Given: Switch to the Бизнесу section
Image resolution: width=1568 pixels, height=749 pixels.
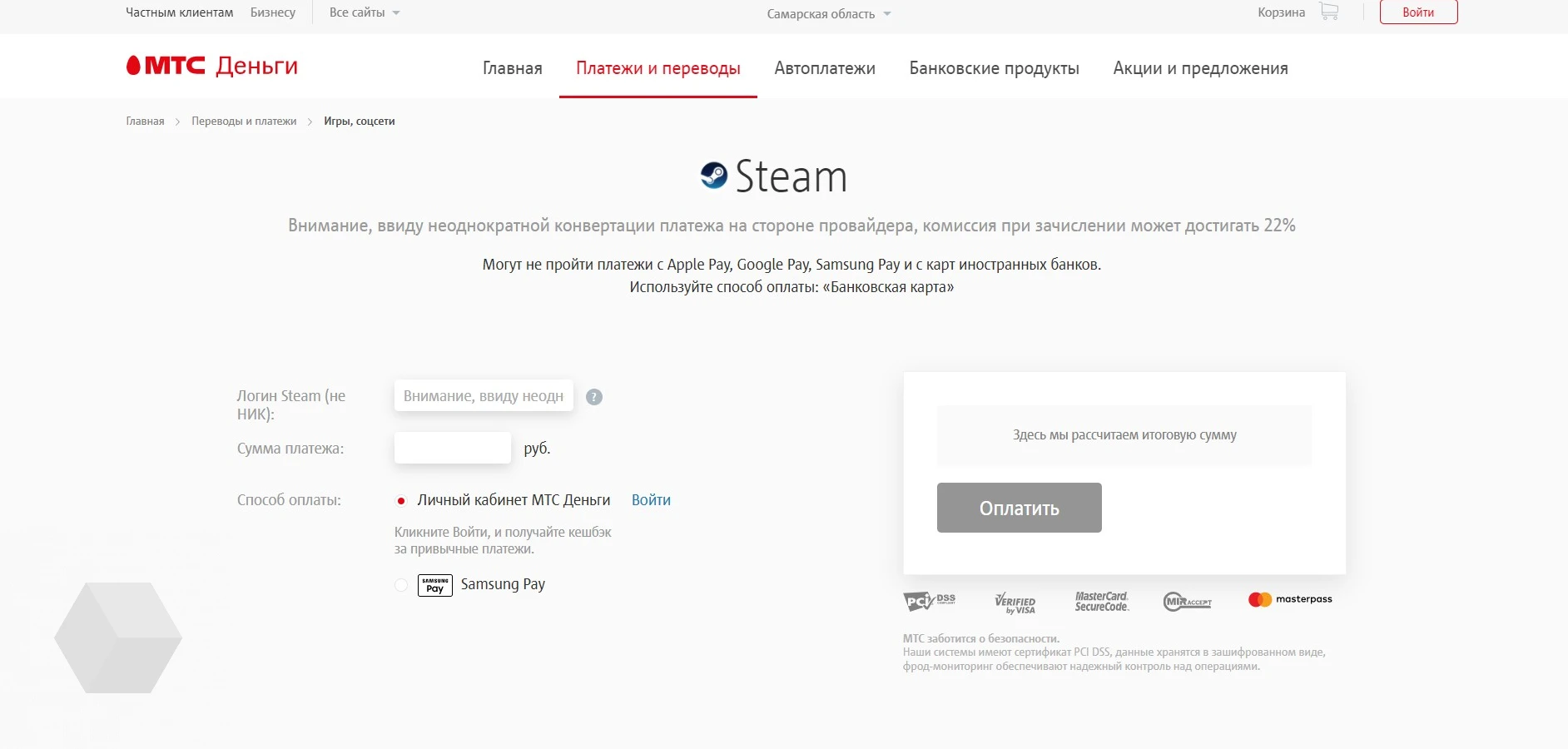Looking at the screenshot, I should coord(273,12).
